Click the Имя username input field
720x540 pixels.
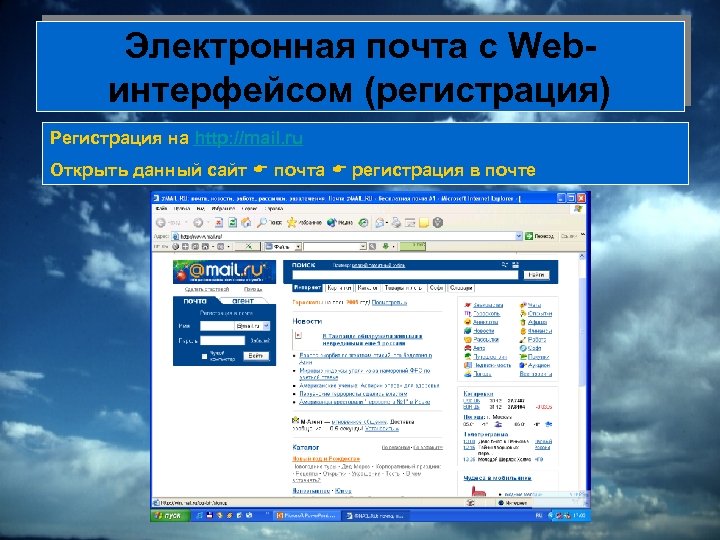click(217, 326)
